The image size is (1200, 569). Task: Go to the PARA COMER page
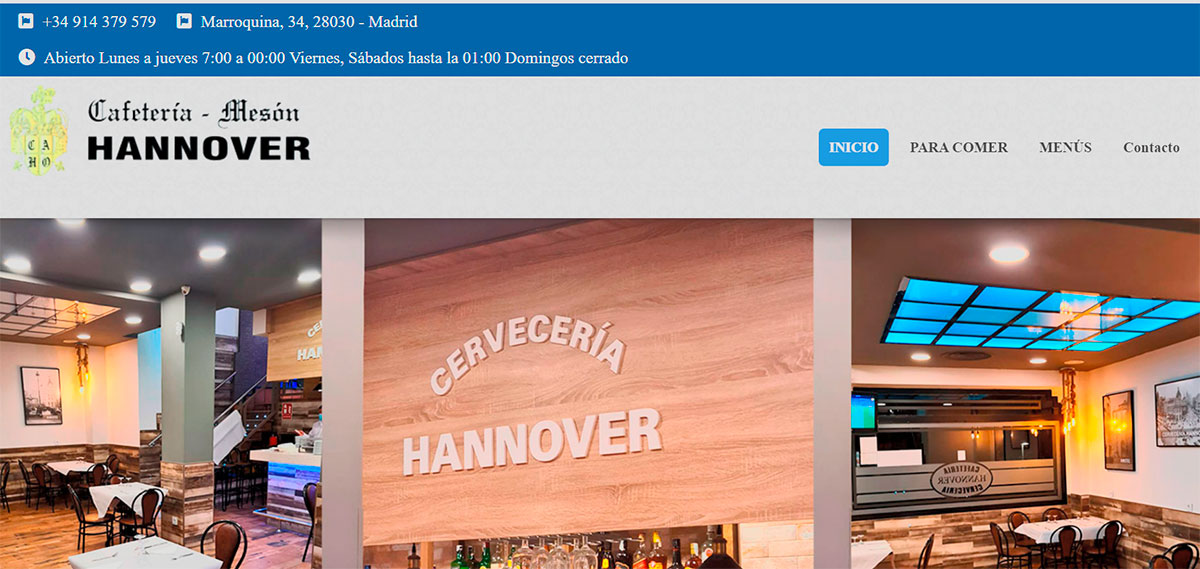pos(958,147)
